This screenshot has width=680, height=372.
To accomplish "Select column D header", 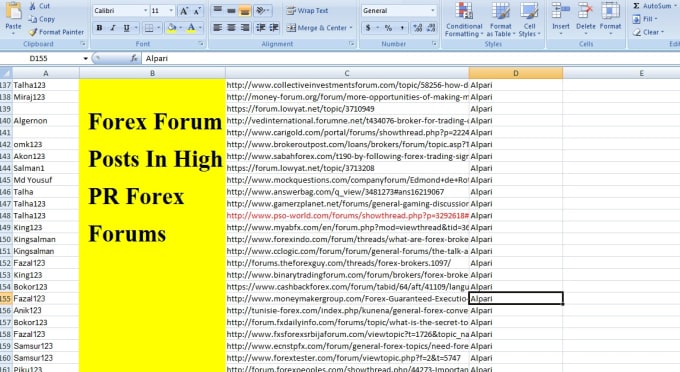I will point(516,73).
